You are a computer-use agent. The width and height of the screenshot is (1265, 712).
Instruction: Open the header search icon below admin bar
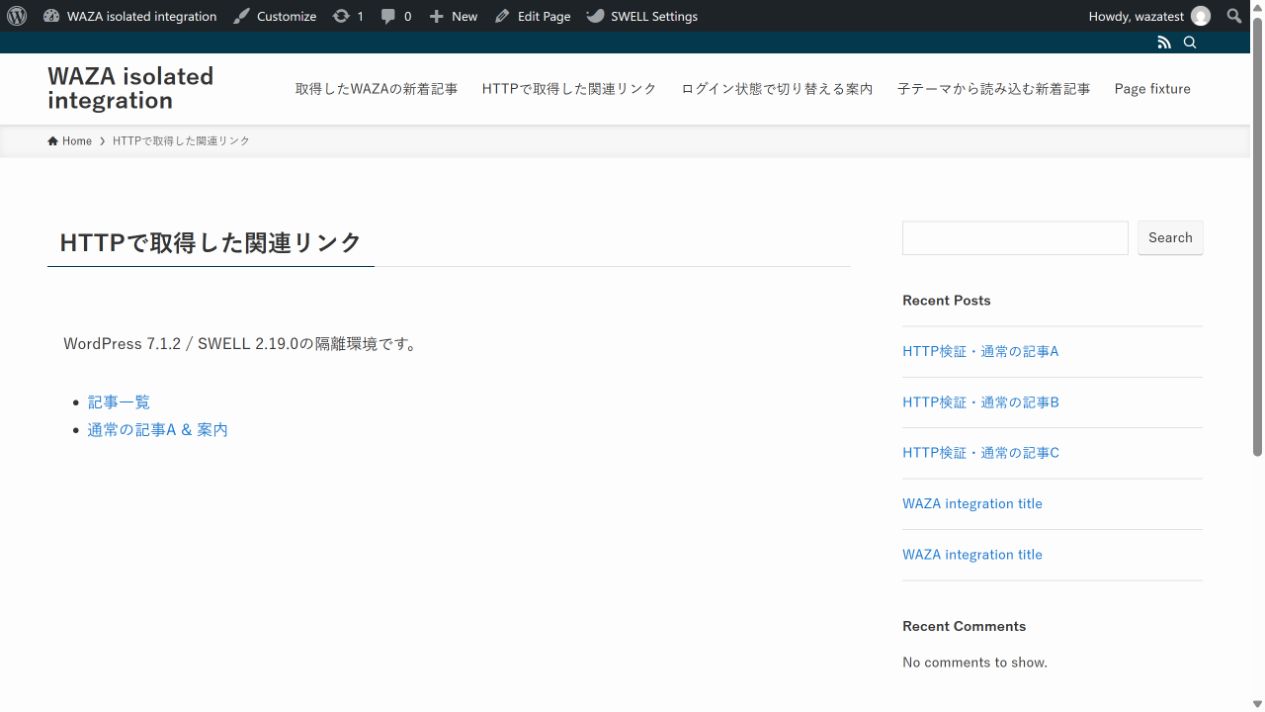(x=1190, y=42)
